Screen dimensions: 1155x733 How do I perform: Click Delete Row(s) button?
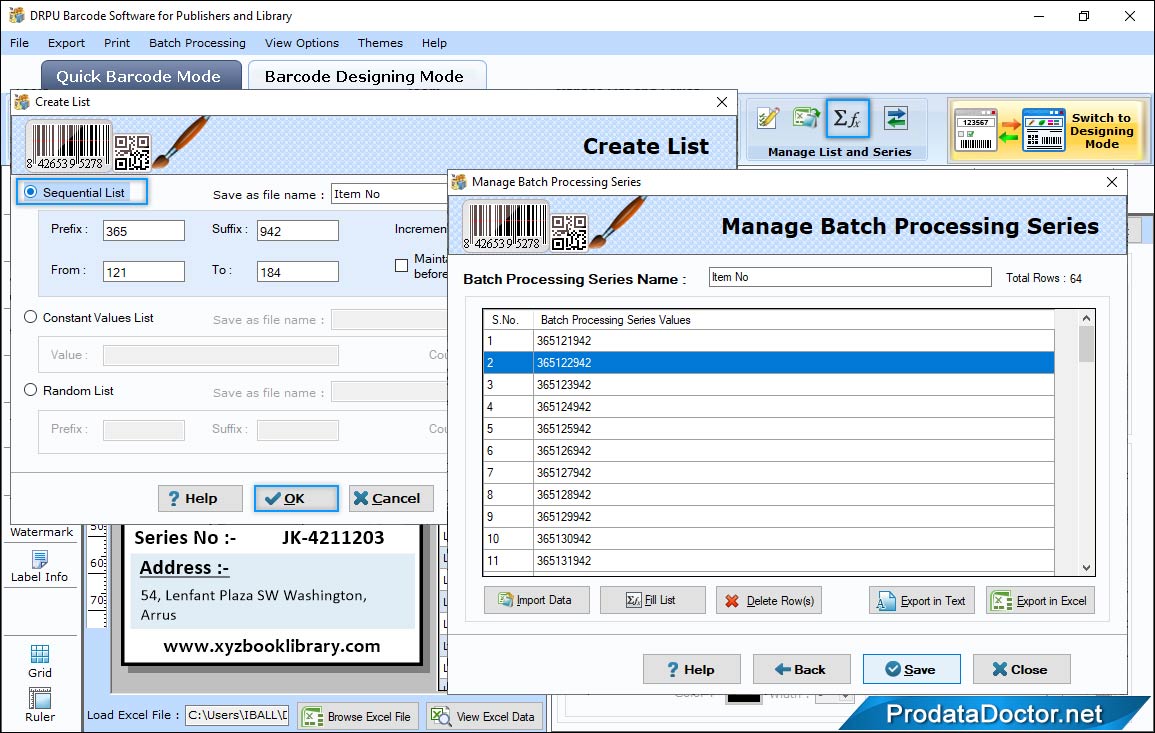[x=769, y=600]
